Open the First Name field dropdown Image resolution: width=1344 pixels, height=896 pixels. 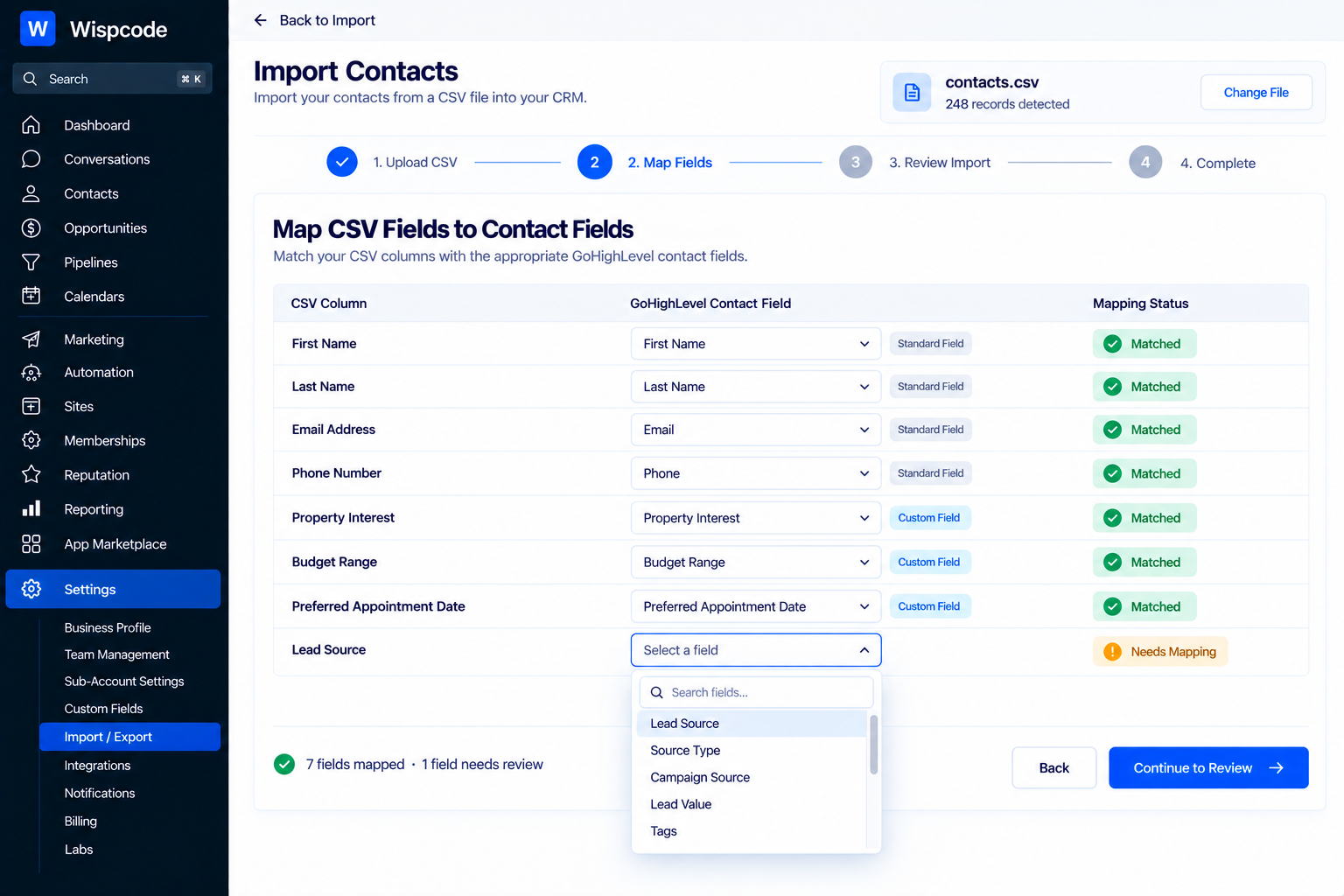(x=756, y=344)
